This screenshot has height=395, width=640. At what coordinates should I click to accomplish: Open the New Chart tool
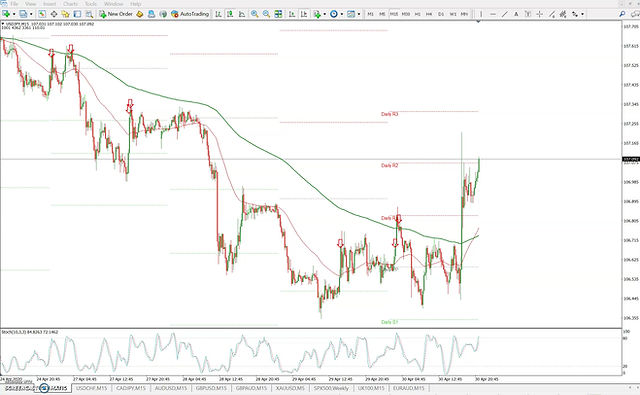(6, 14)
